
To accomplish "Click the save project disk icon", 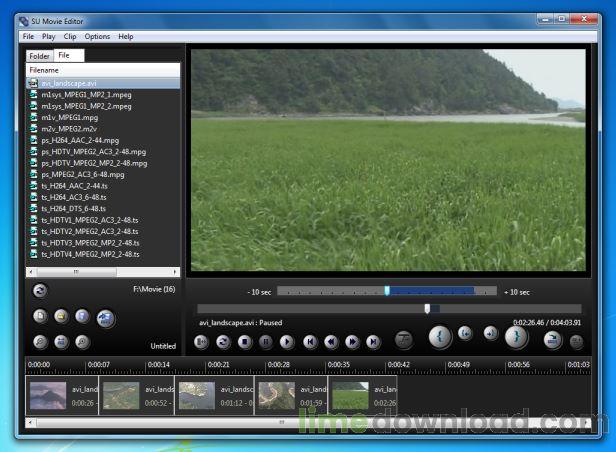I will coord(83,317).
